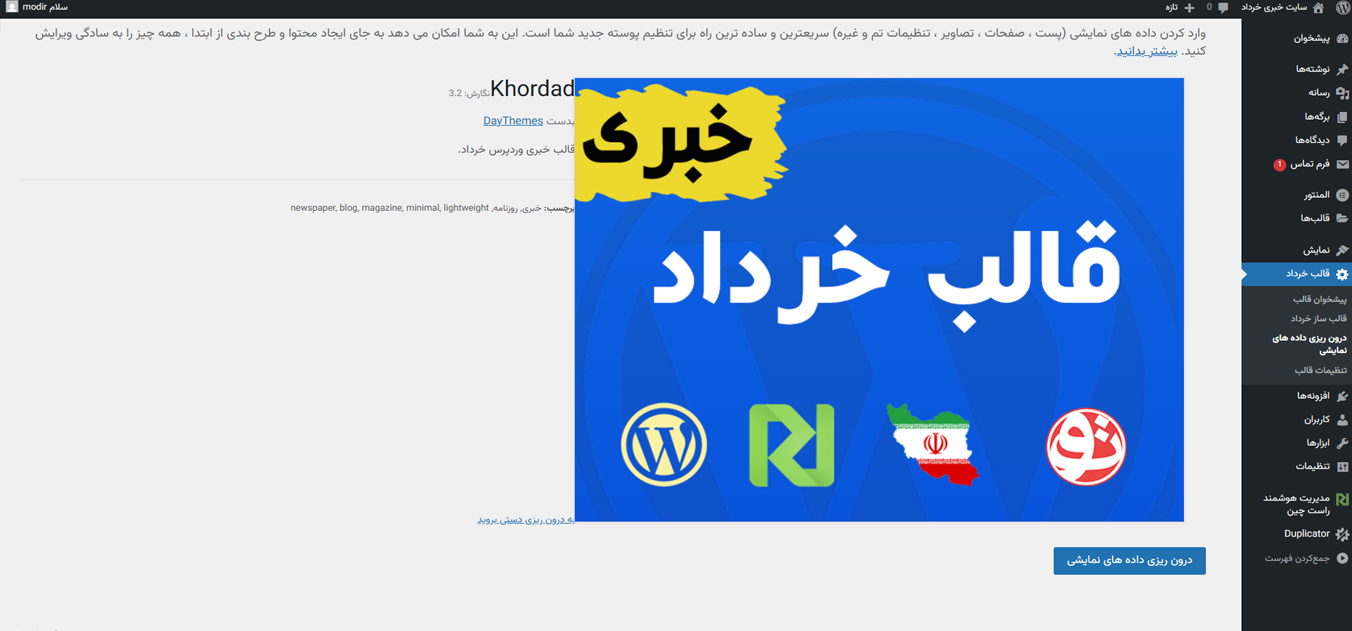Click the sliders icon next to تنظیمات
This screenshot has width=1352, height=631.
(1342, 467)
